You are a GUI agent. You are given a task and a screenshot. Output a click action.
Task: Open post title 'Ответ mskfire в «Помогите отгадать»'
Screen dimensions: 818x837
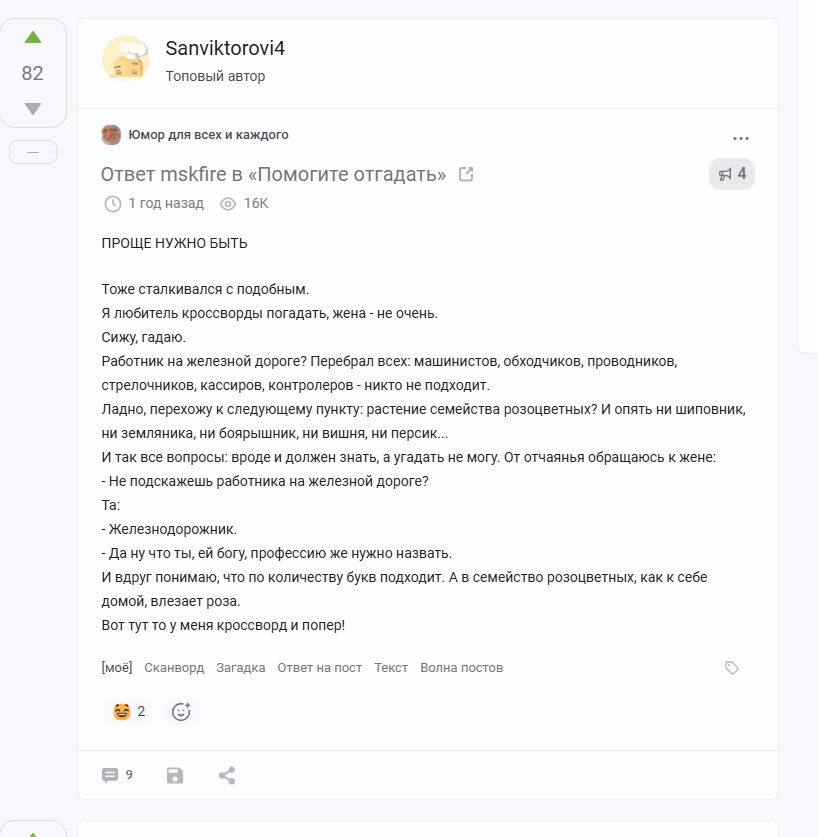click(273, 174)
